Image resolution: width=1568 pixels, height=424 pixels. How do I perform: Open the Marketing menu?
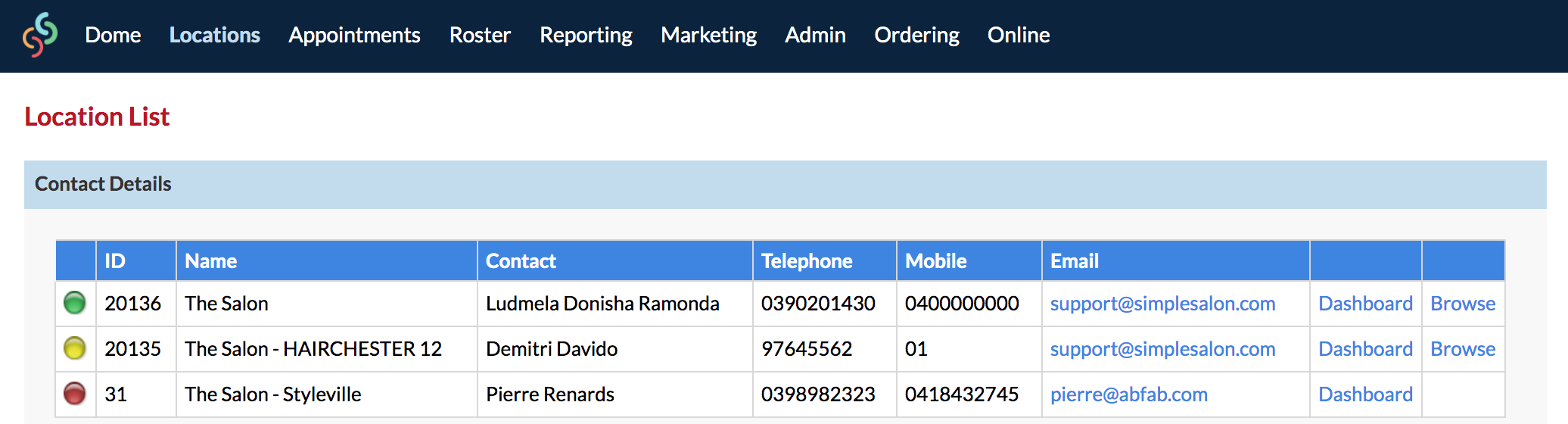click(708, 35)
